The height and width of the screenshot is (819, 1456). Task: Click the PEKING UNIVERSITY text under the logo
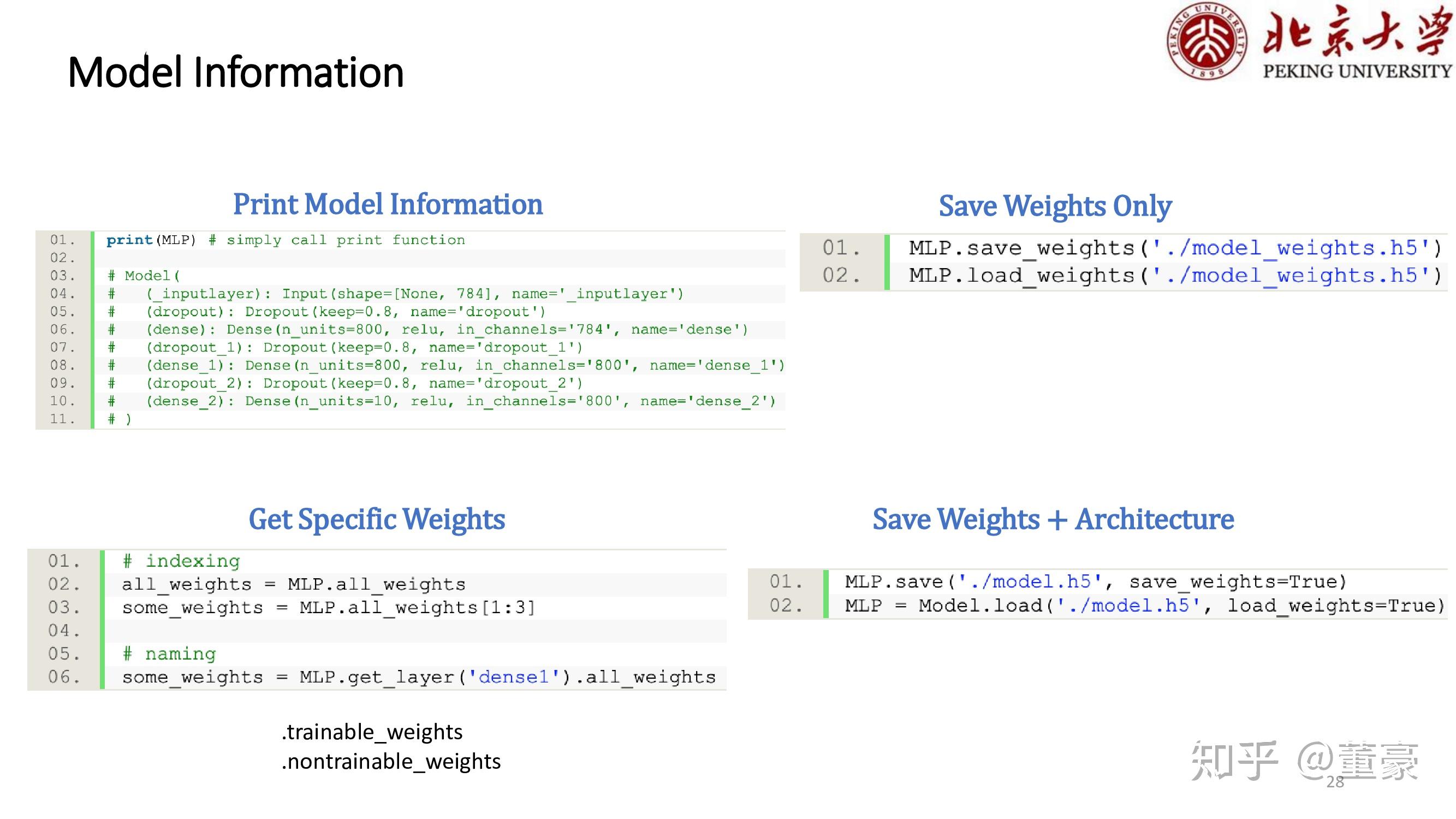pos(1357,71)
